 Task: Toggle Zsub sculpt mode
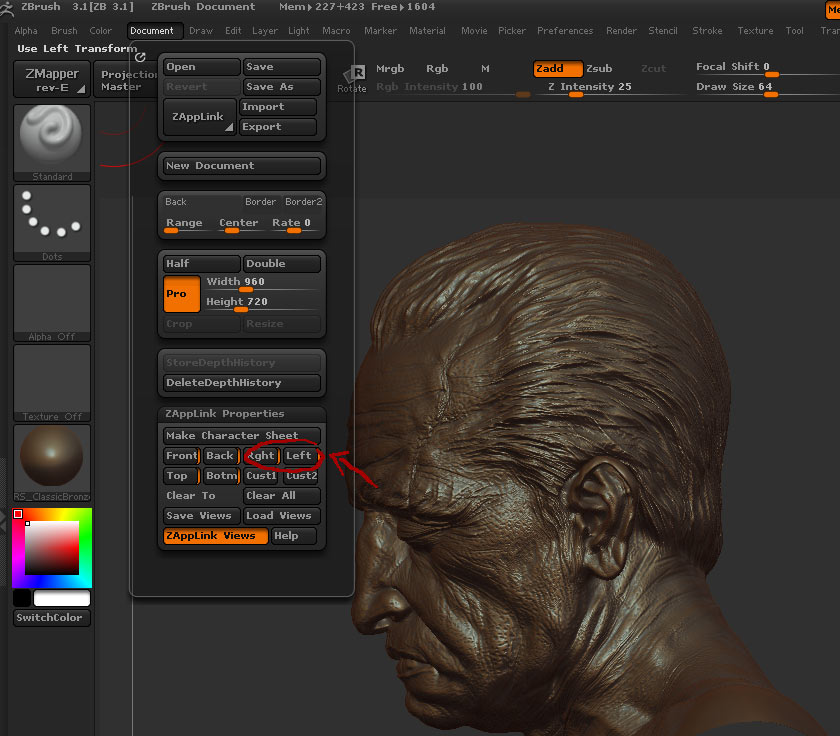tap(599, 69)
